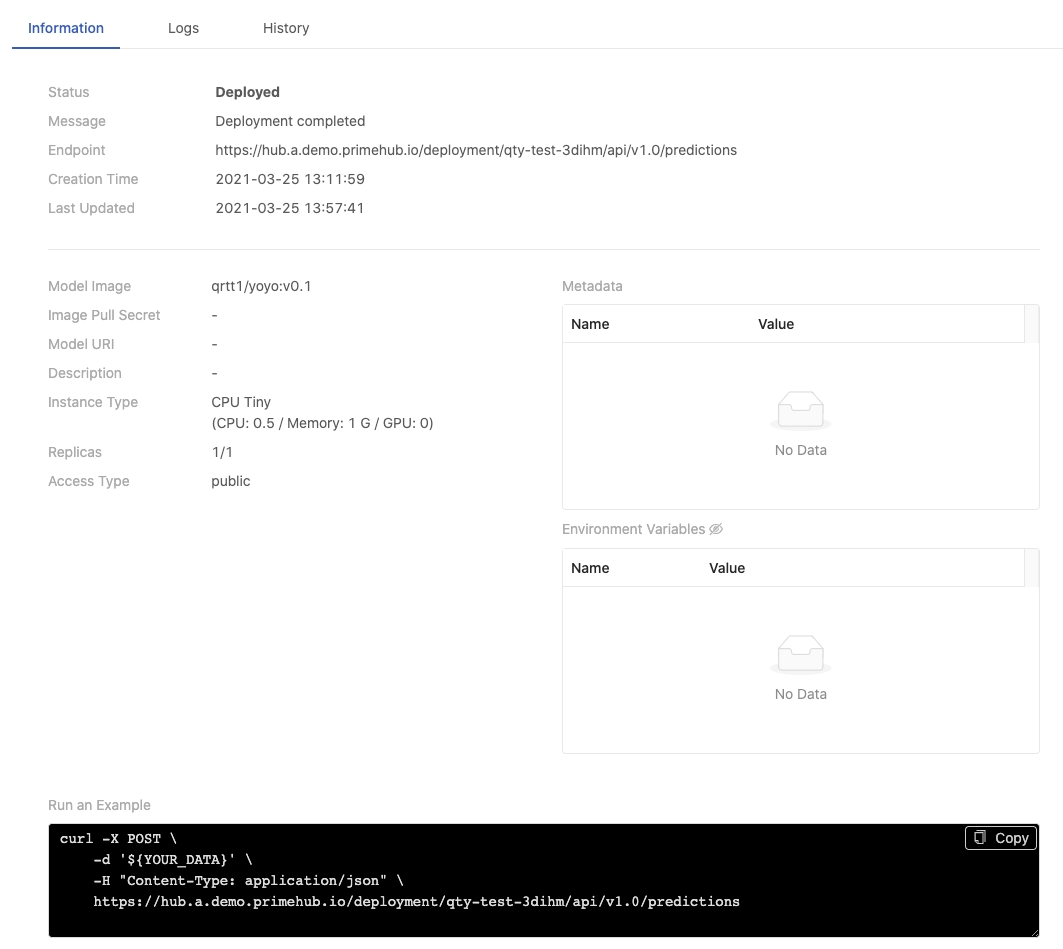Select last updated 2021-03-25 13:57:41
Viewport: 1063px width, 949px height.
tap(290, 209)
